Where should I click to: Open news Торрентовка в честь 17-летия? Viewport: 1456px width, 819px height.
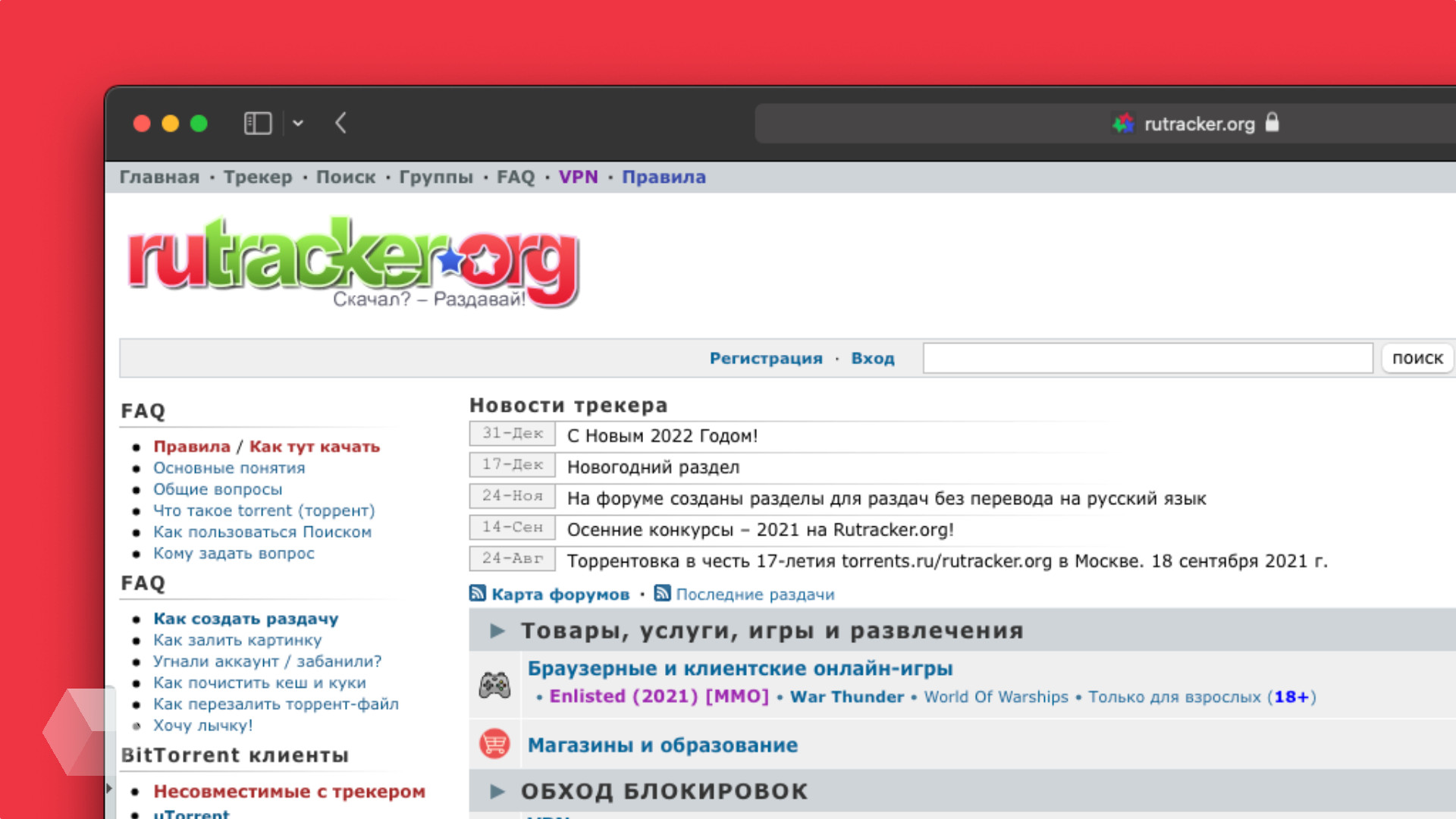tap(947, 561)
